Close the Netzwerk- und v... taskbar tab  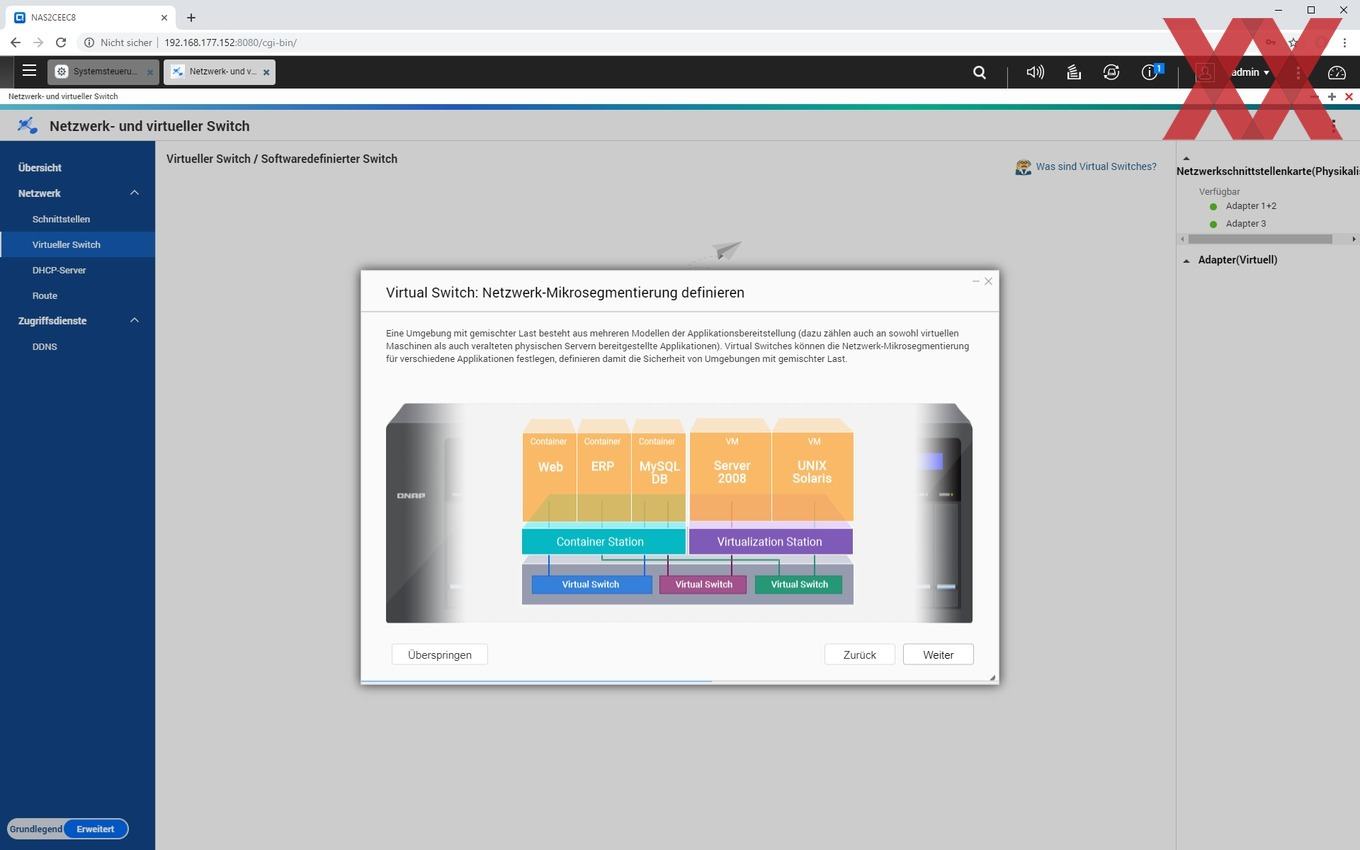pos(266,72)
